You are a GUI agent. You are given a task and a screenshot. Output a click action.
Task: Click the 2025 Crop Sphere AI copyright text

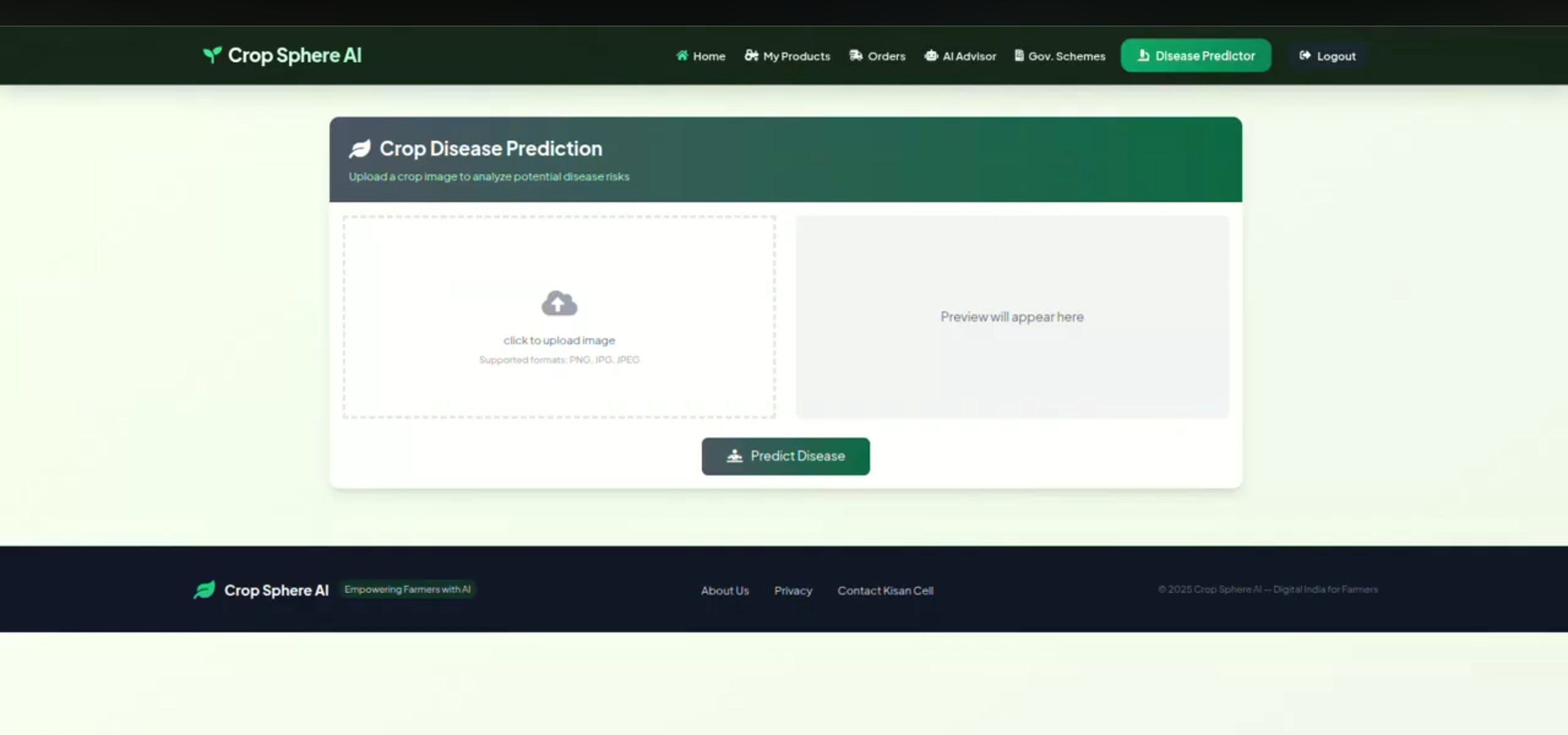click(1267, 589)
